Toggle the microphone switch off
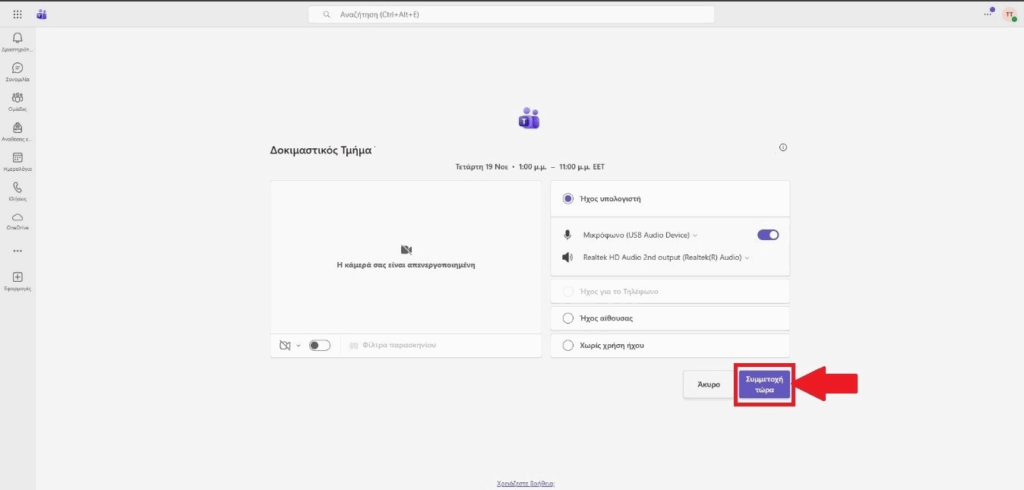The width and height of the screenshot is (1024, 490). tap(768, 235)
